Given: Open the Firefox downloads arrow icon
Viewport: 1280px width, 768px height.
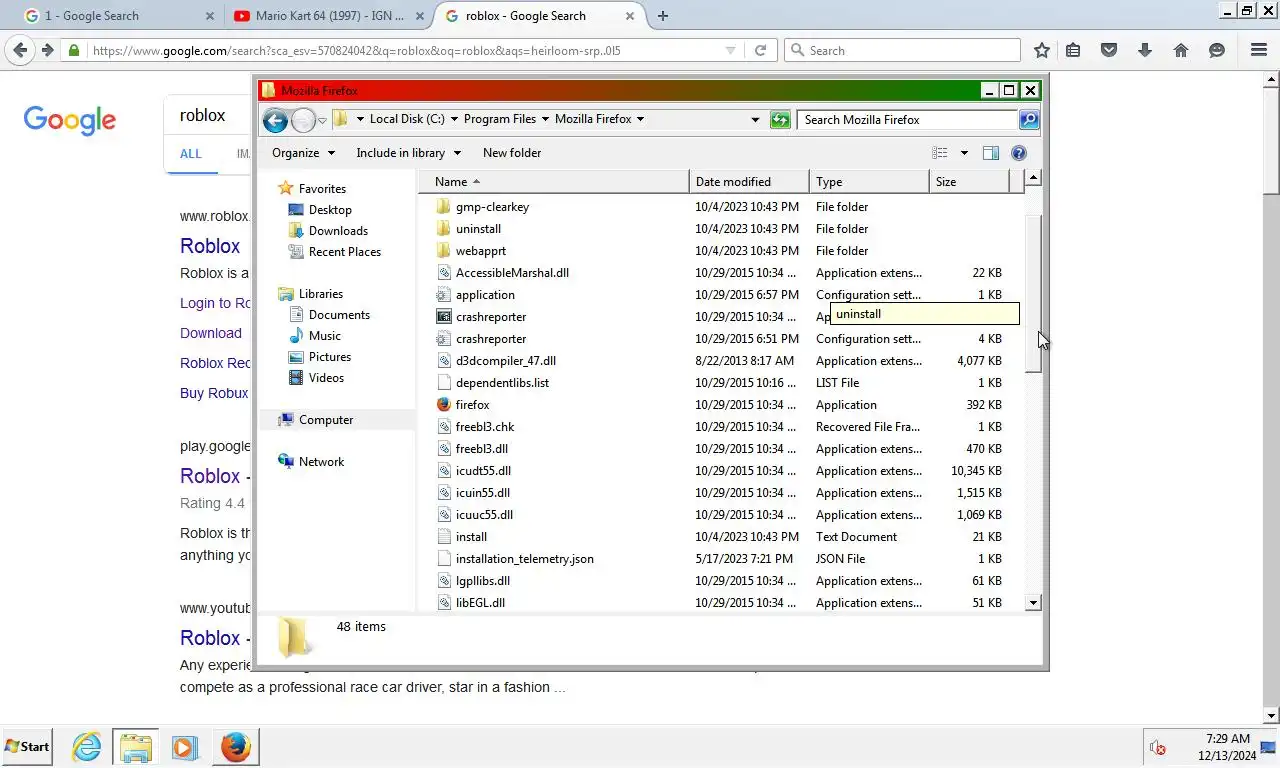Looking at the screenshot, I should click(x=1145, y=50).
